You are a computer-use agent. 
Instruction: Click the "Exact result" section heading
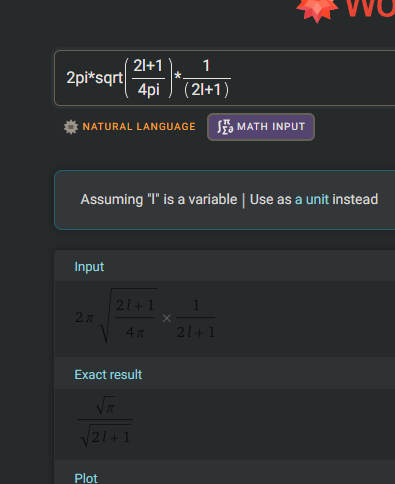click(108, 375)
